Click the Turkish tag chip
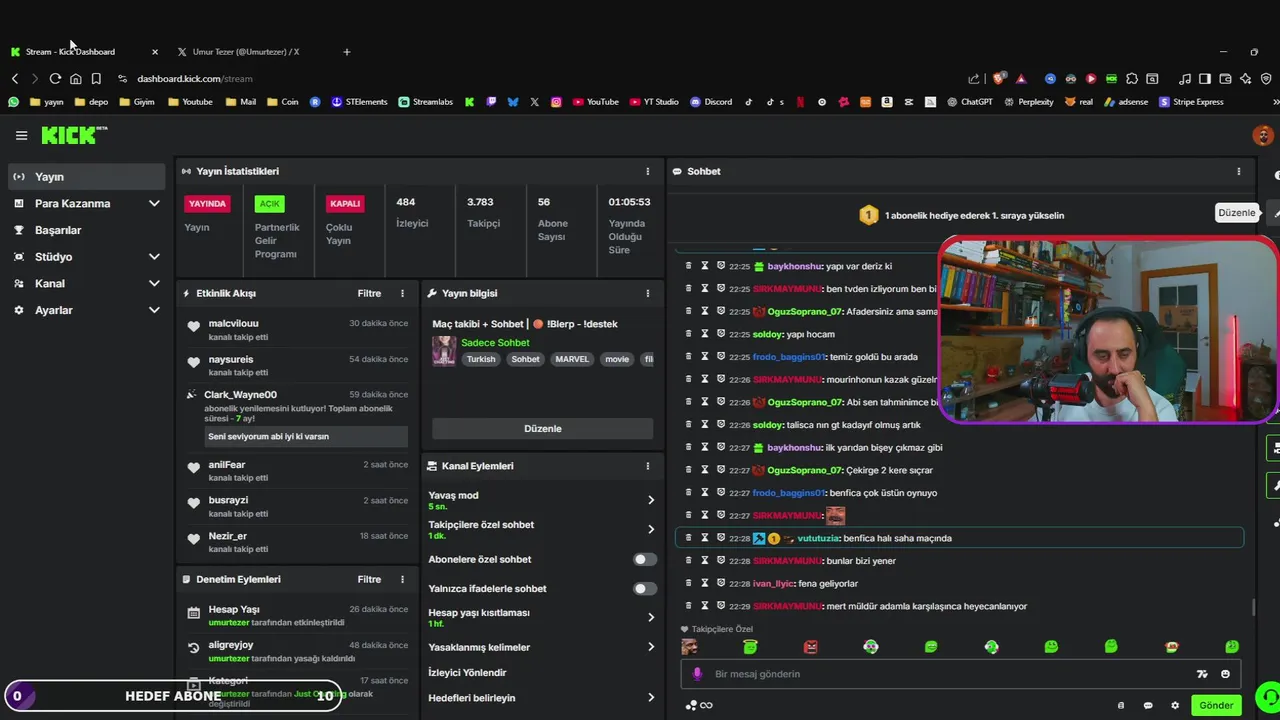1280x720 pixels. 481,359
